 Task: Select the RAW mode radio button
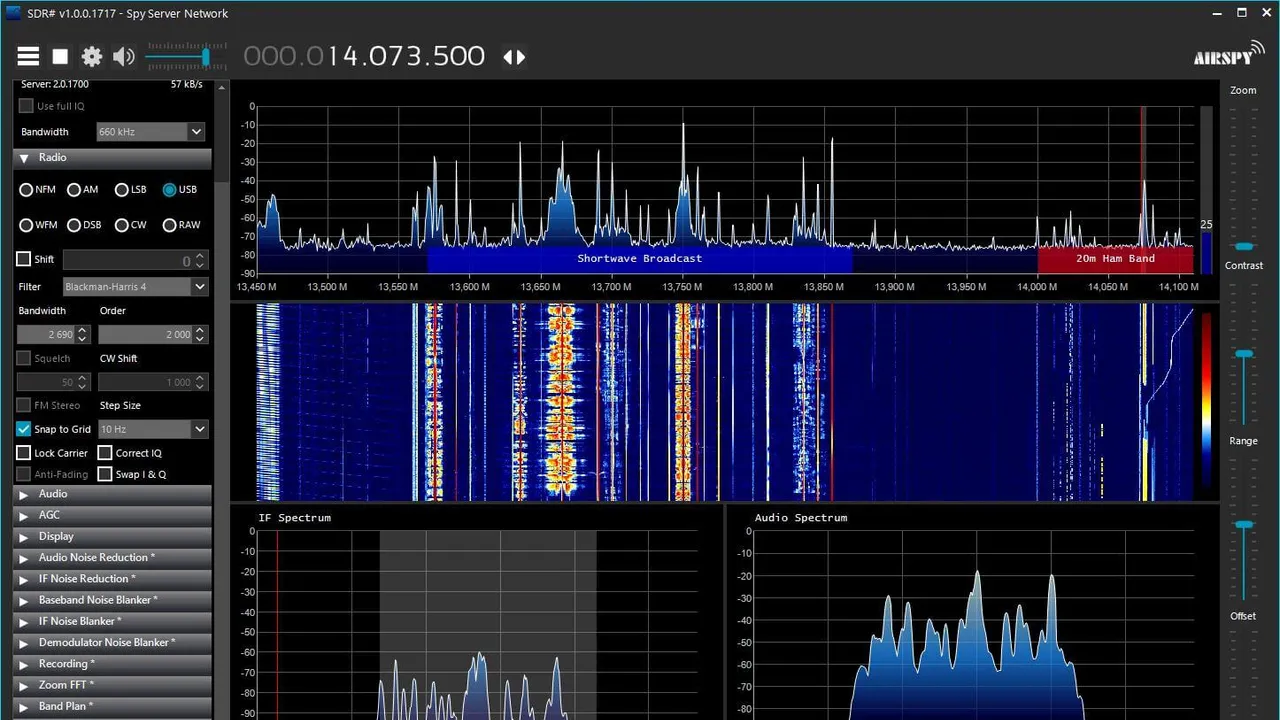point(169,225)
